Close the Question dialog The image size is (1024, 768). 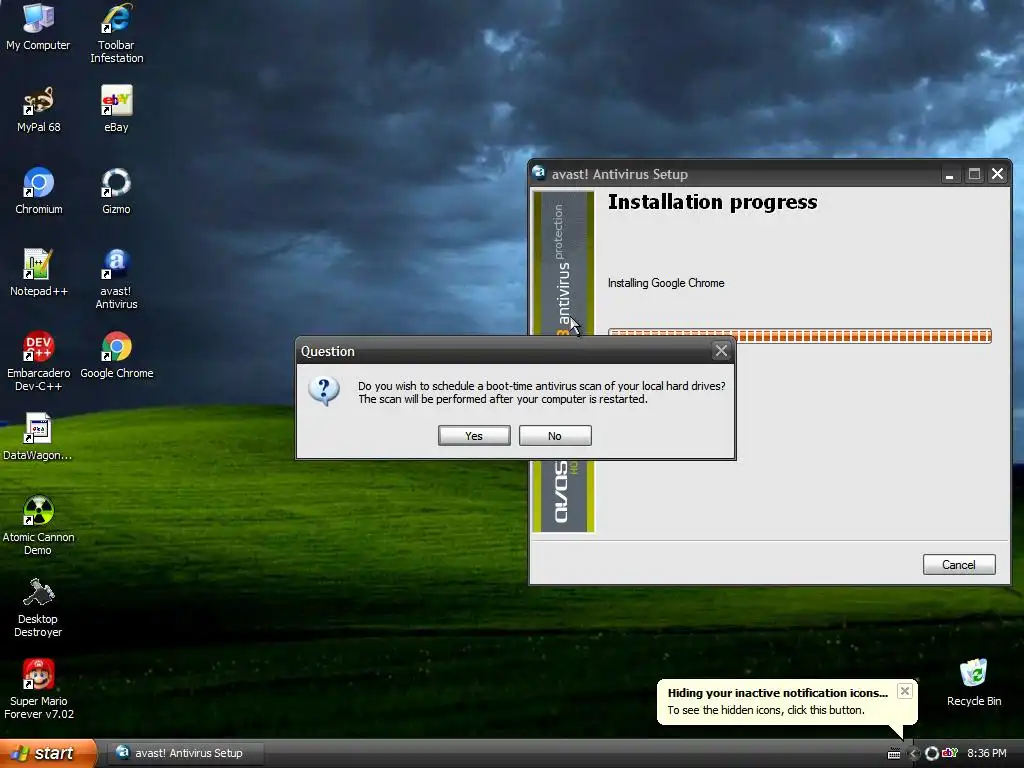pyautogui.click(x=721, y=351)
